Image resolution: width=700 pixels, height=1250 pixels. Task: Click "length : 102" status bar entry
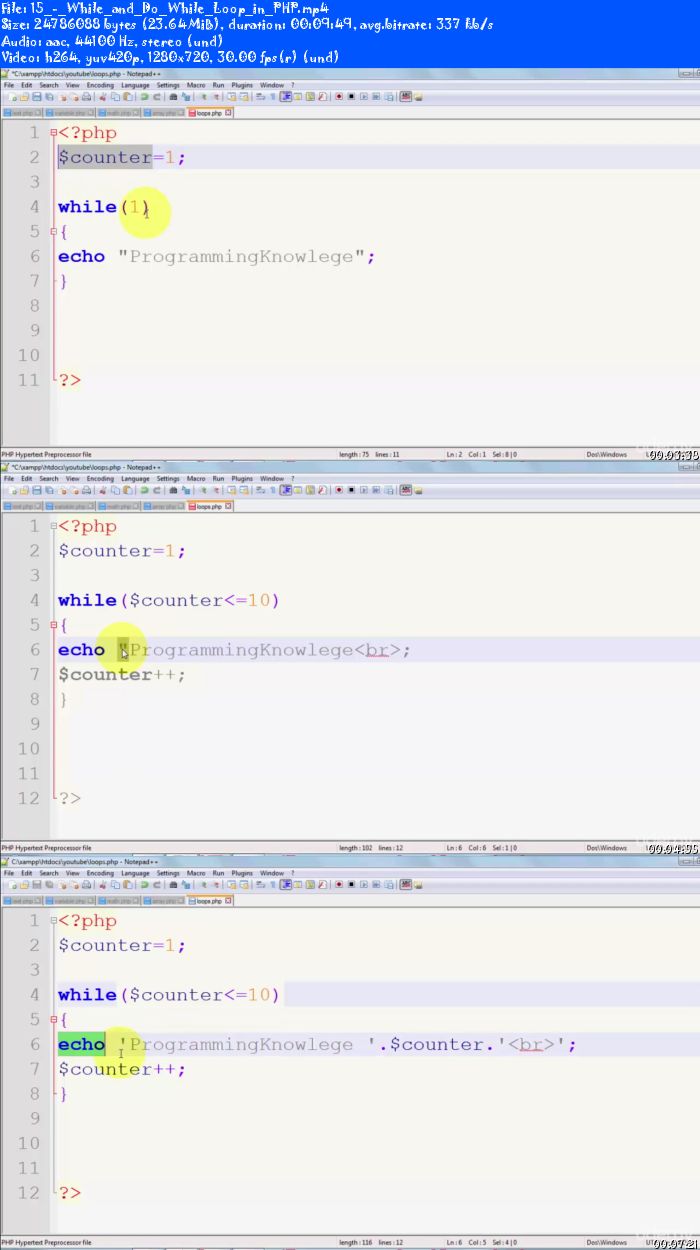click(355, 848)
